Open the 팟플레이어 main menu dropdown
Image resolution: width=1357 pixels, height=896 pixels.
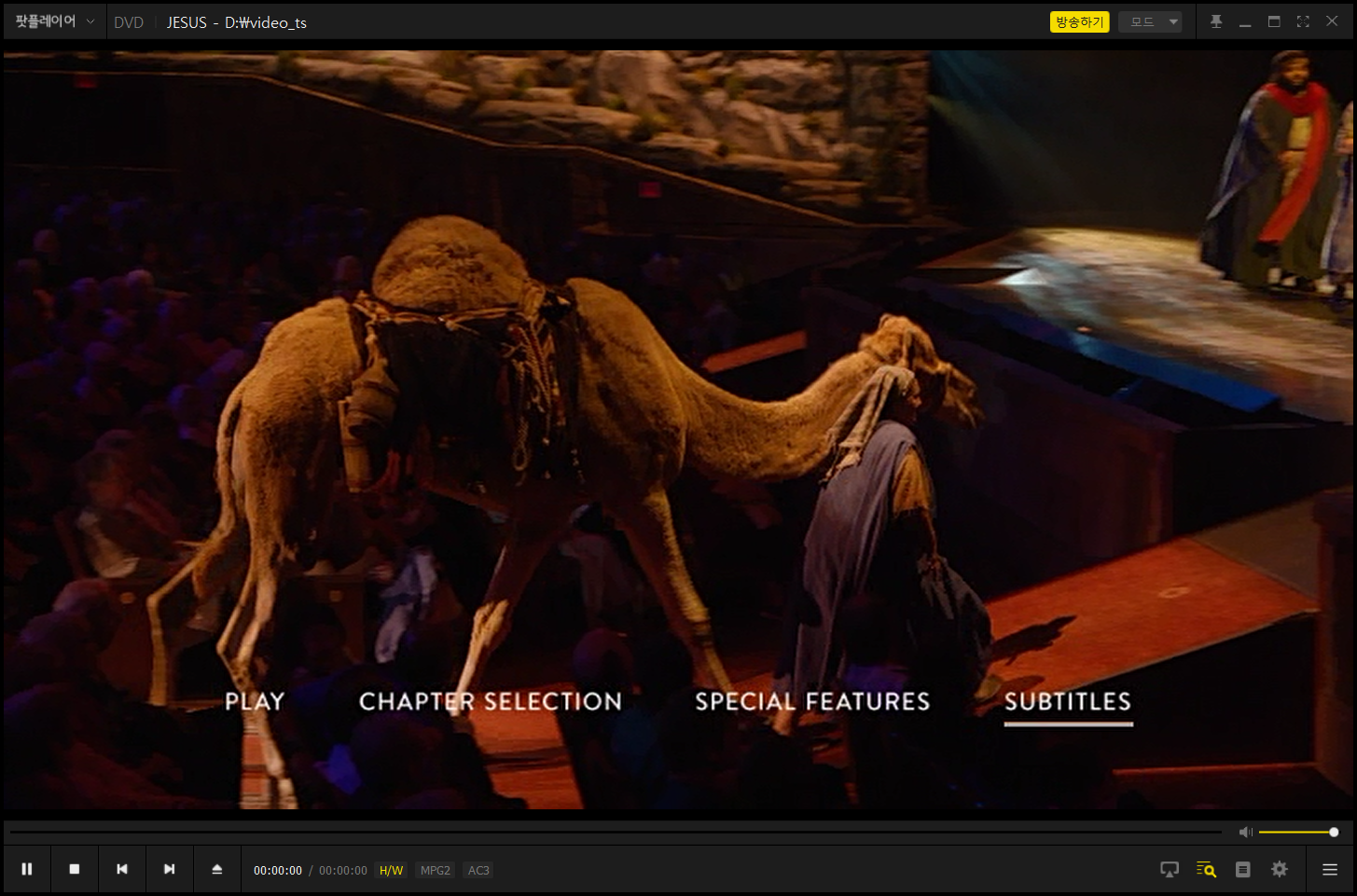[x=54, y=21]
